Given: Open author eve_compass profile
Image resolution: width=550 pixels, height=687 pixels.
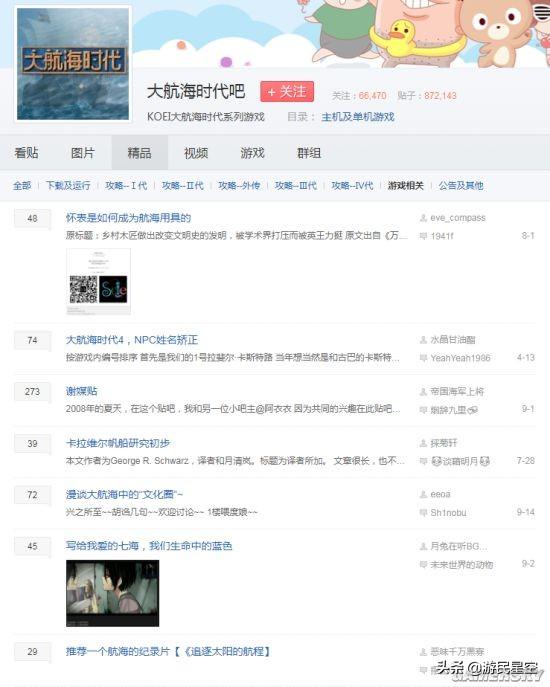Looking at the screenshot, I should [x=458, y=218].
